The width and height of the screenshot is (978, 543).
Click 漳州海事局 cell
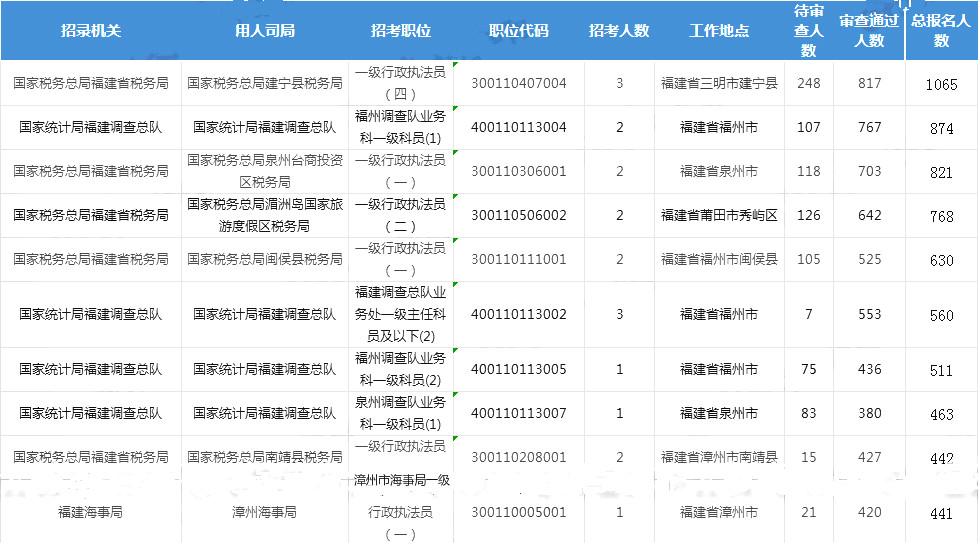(x=265, y=512)
